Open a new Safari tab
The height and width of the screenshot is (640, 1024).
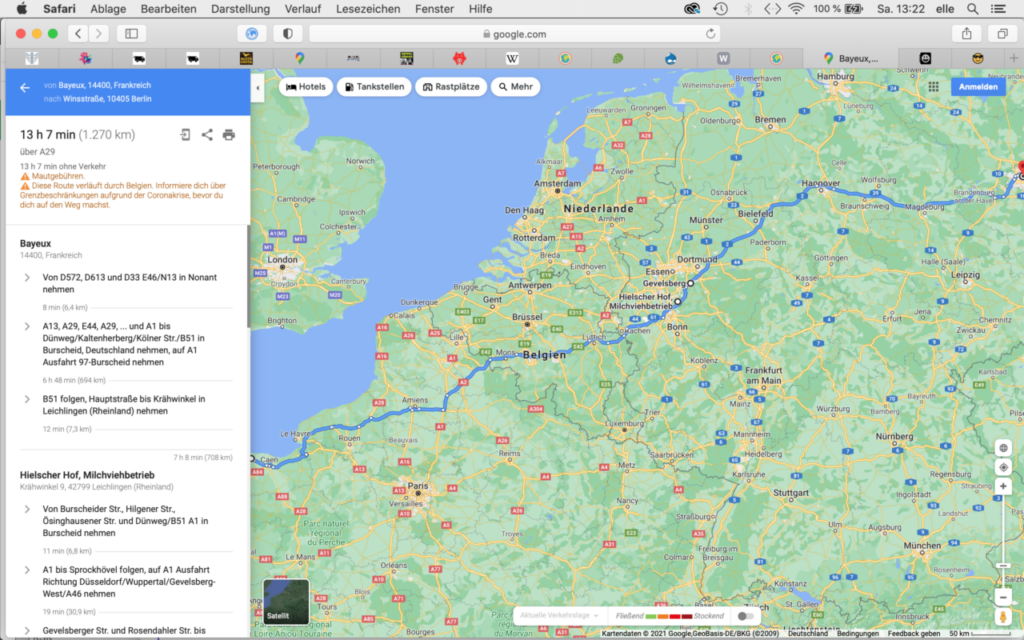pos(1014,58)
